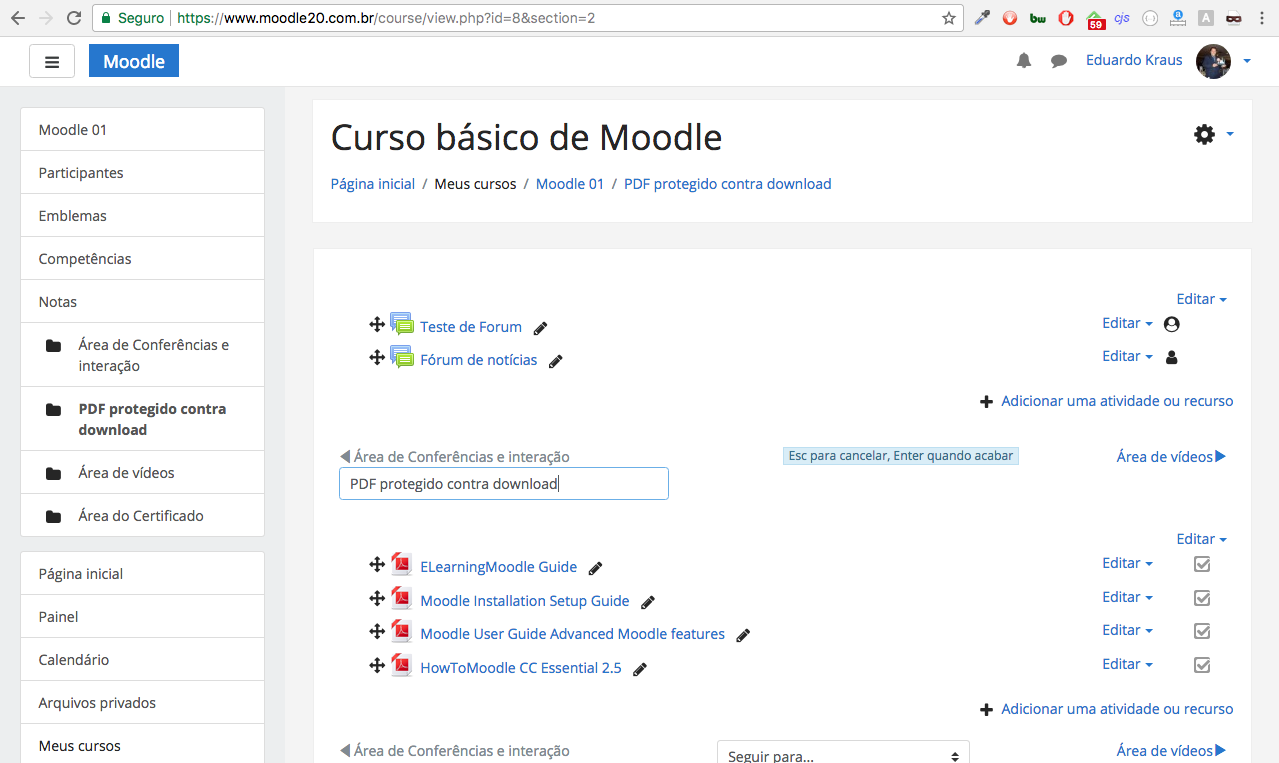Click the Moodle brand button
The height and width of the screenshot is (763, 1279).
point(134,61)
